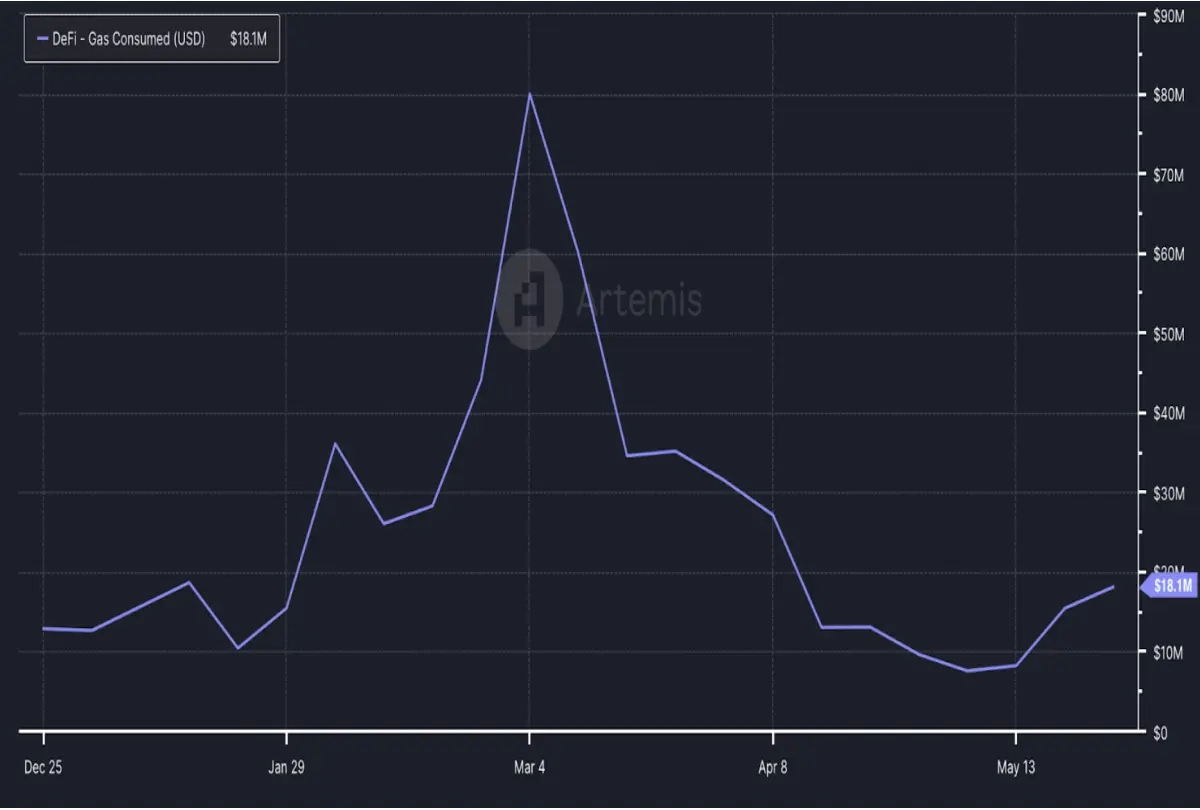Click the Mar 4 peak point at $80M

529,94
